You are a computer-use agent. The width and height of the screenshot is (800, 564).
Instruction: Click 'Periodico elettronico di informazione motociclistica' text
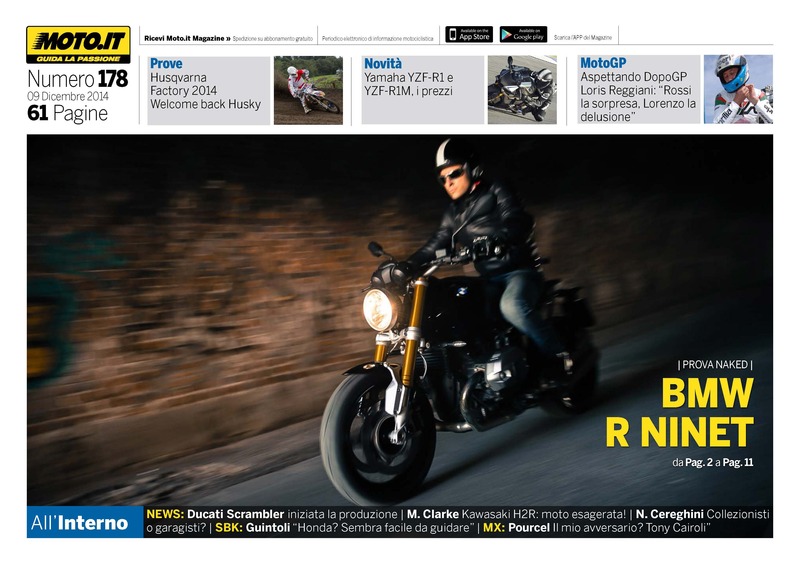[378, 39]
